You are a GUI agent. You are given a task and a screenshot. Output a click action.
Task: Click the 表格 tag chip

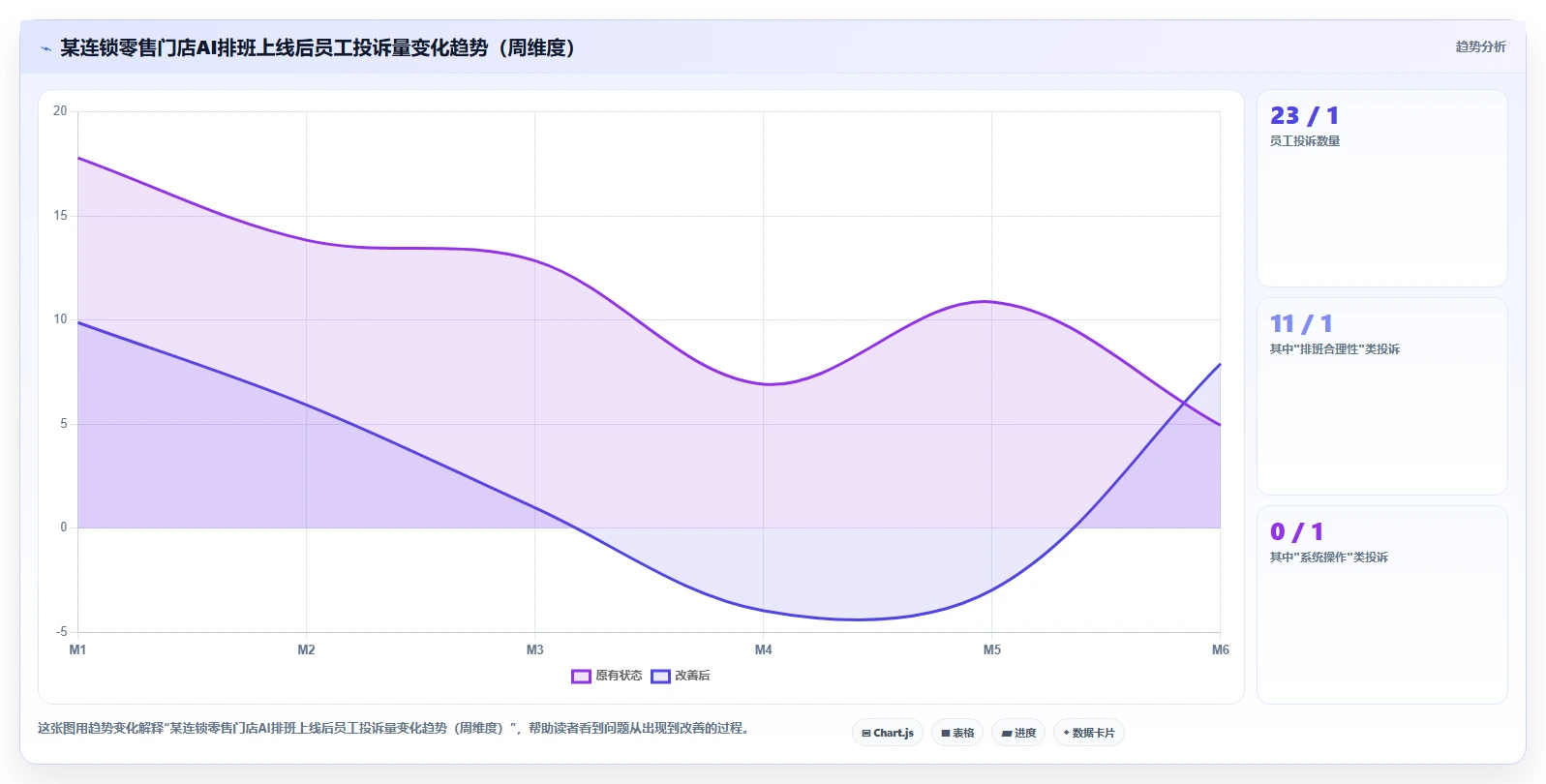pos(957,733)
